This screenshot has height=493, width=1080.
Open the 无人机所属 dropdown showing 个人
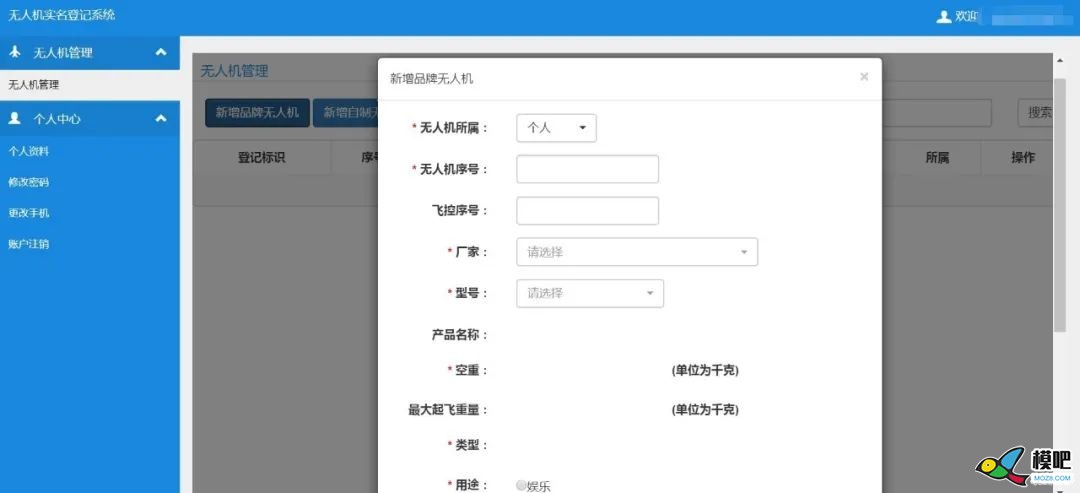(x=557, y=128)
